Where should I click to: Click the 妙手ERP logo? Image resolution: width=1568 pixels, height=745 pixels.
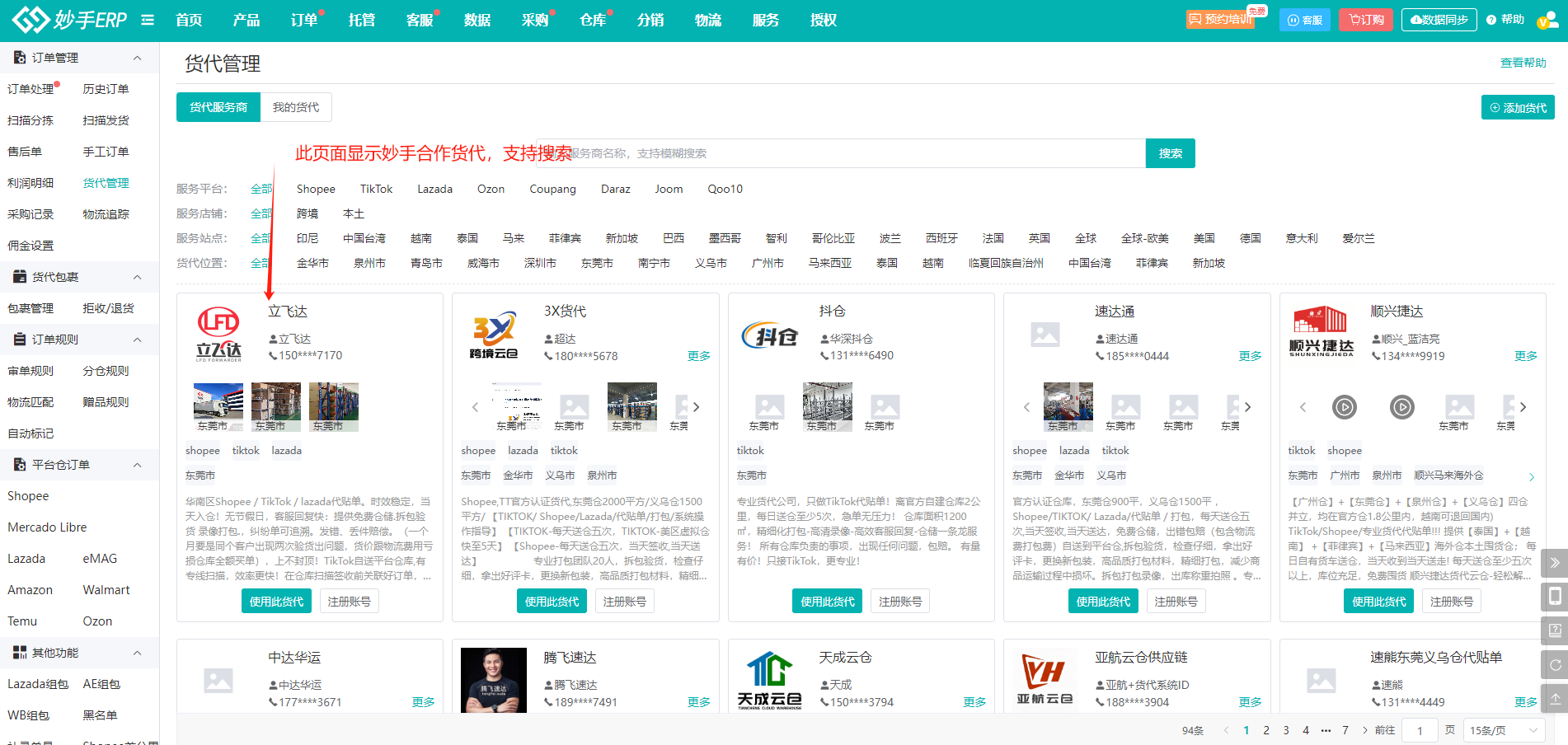click(x=69, y=20)
